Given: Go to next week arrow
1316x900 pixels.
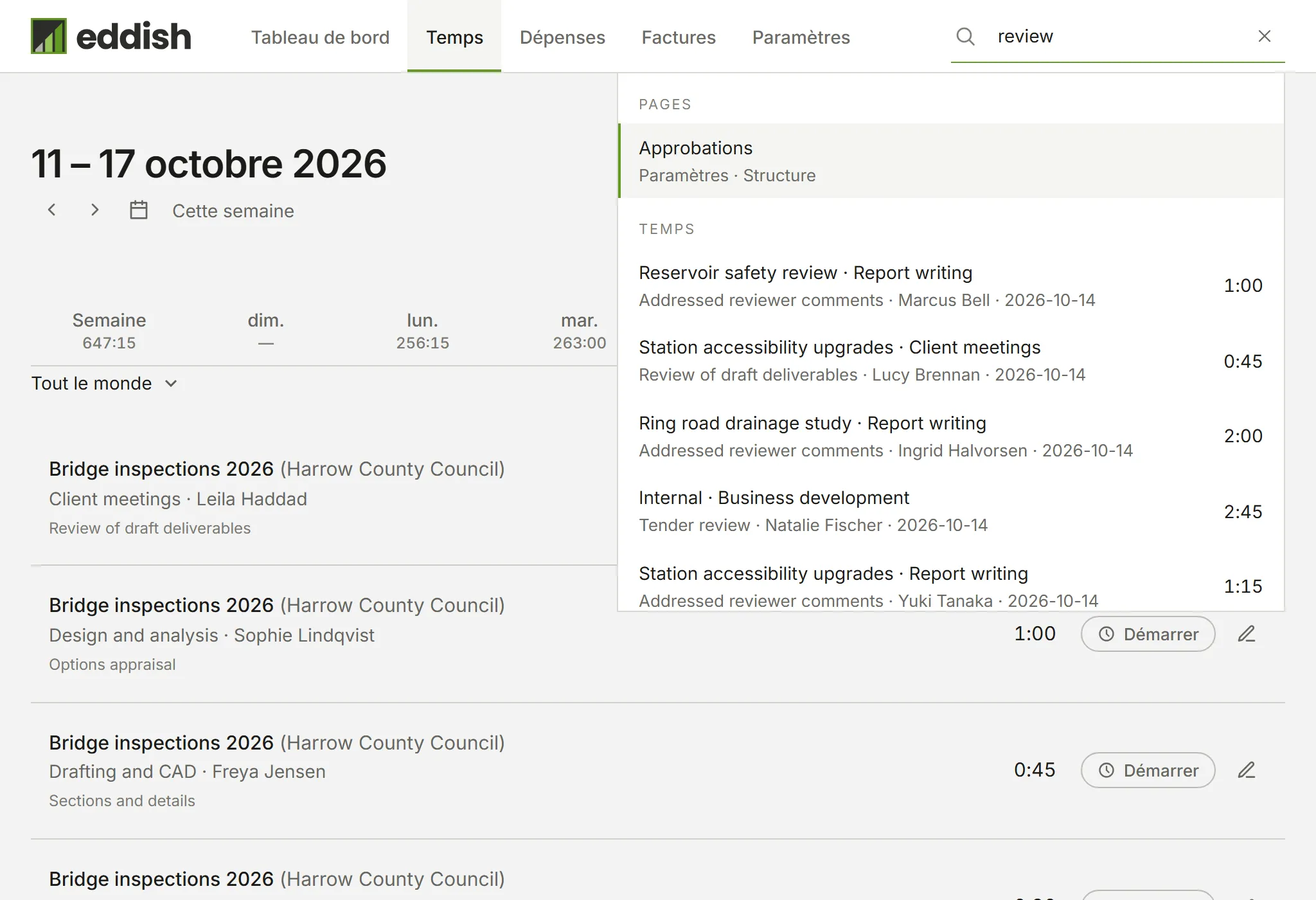Looking at the screenshot, I should tap(94, 210).
